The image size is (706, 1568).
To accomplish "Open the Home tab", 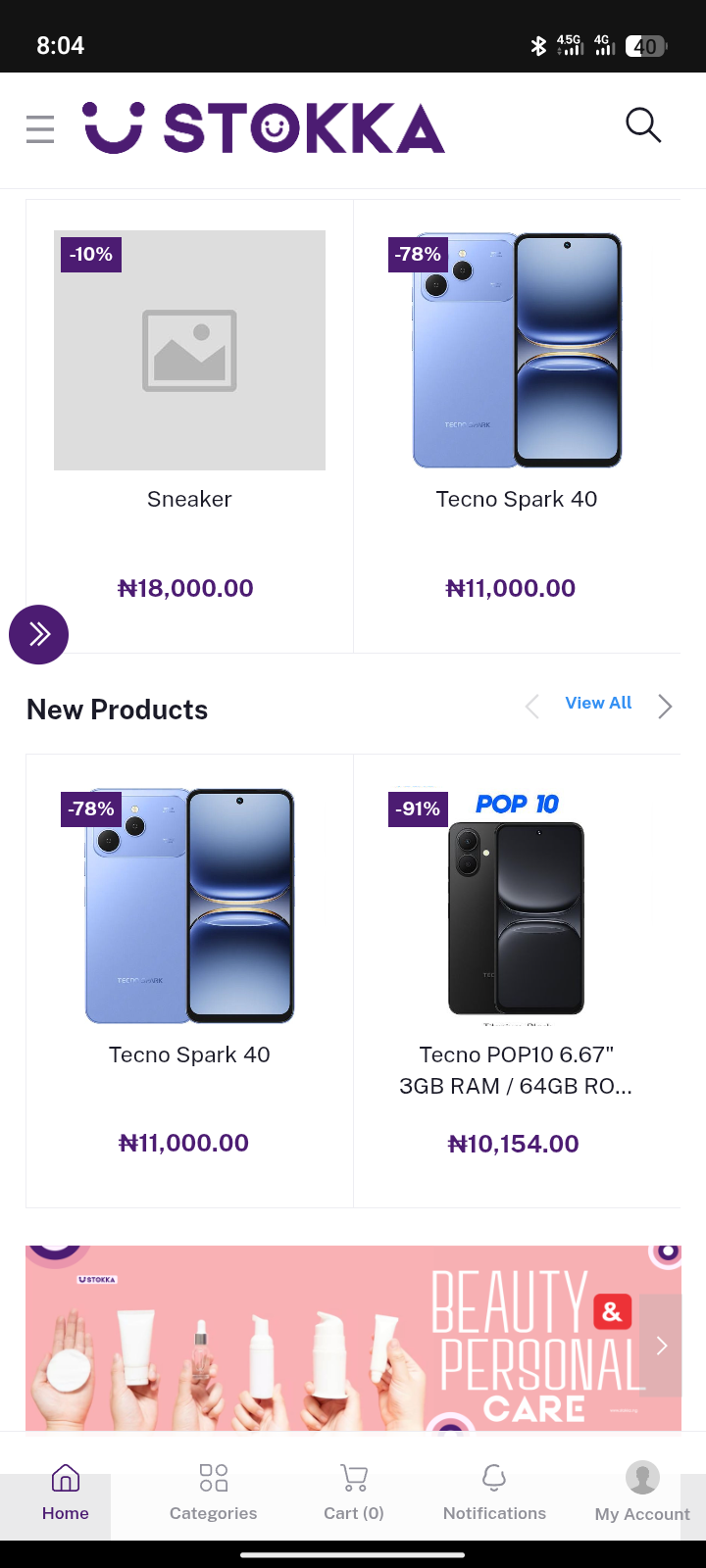I will 65,1493.
